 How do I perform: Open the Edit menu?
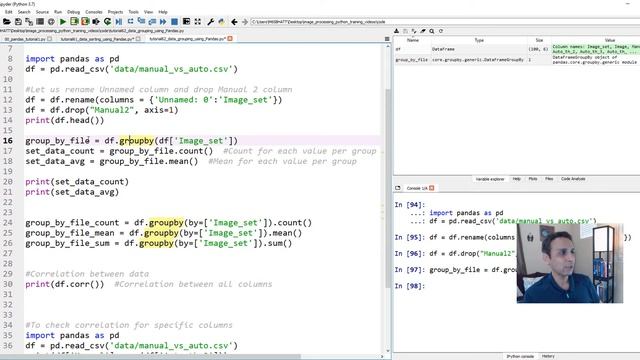tap(9, 12)
